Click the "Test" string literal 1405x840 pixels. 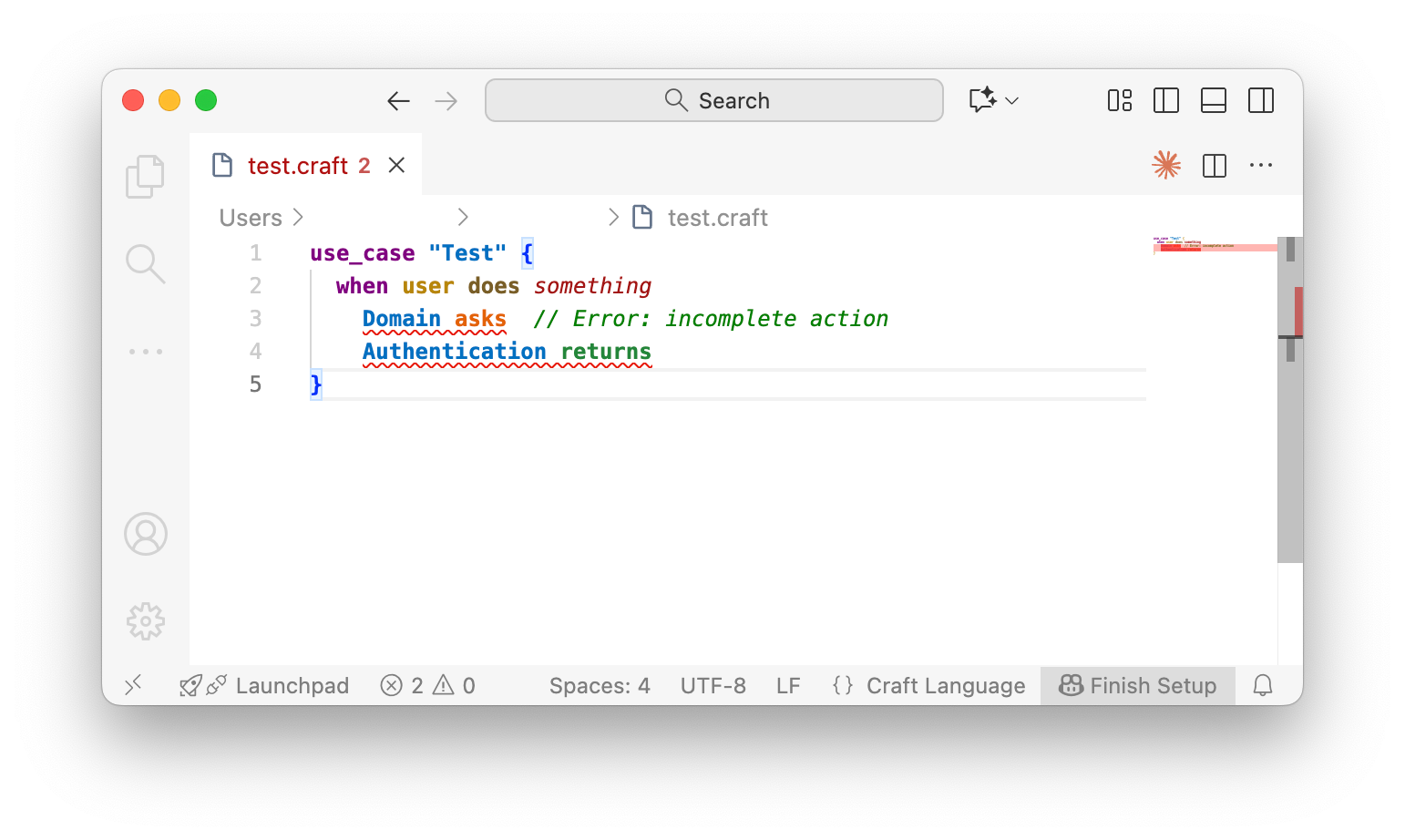click(x=467, y=253)
